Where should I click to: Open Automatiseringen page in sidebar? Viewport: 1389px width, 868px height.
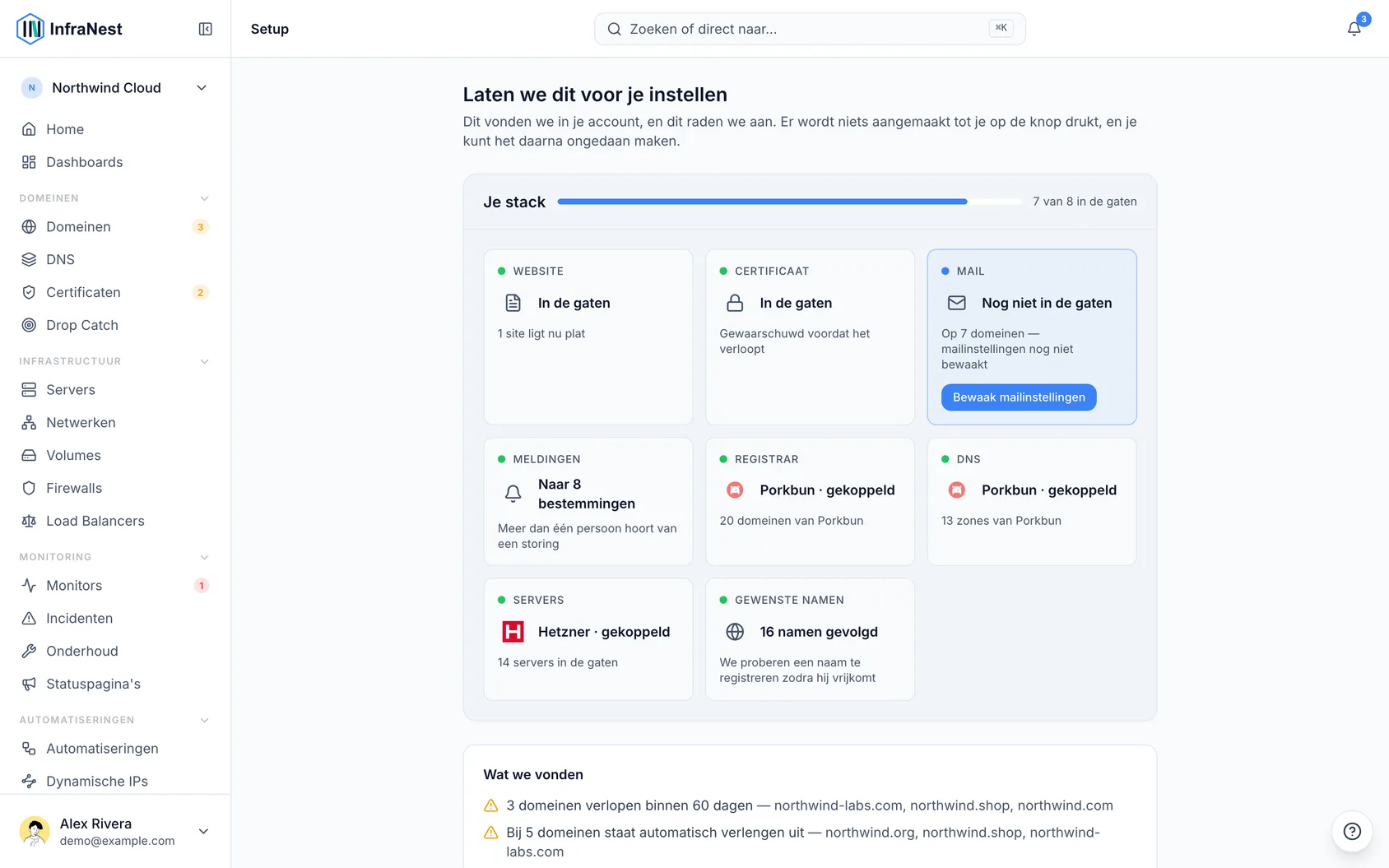115,748
